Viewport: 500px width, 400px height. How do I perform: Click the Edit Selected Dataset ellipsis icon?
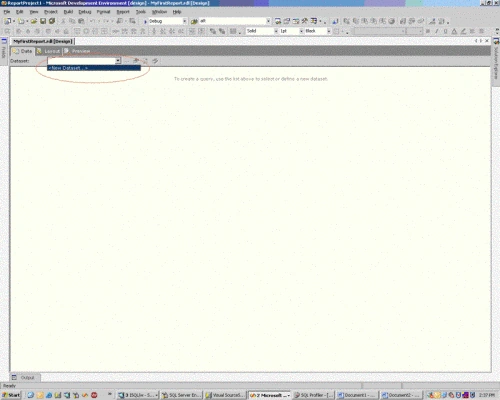[x=127, y=61]
